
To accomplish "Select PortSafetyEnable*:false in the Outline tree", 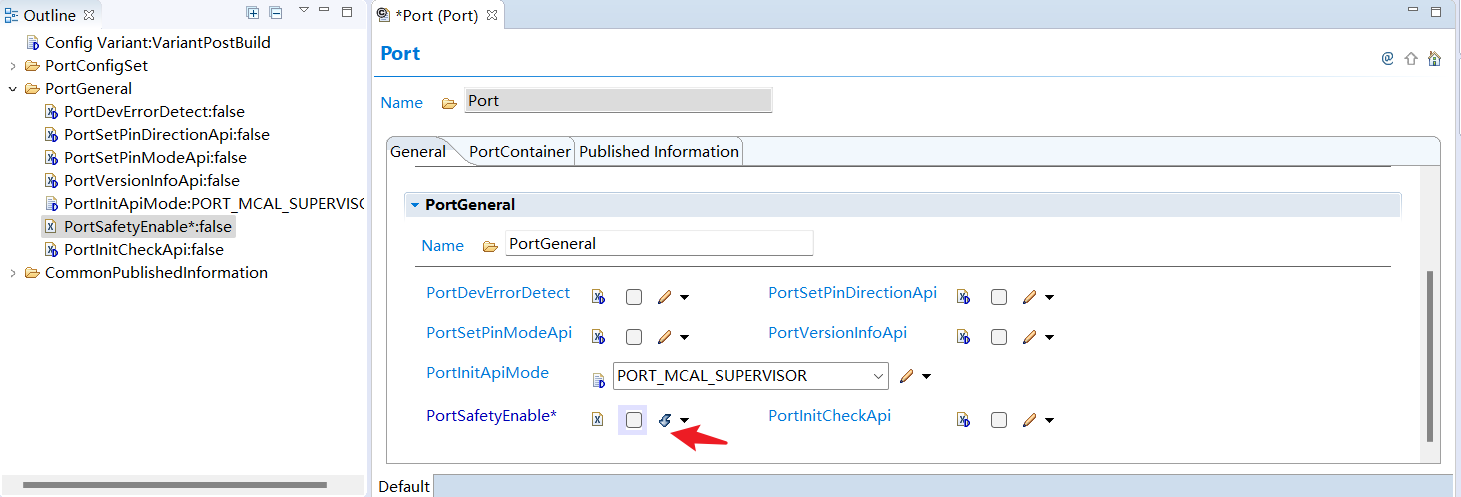I will [x=138, y=227].
